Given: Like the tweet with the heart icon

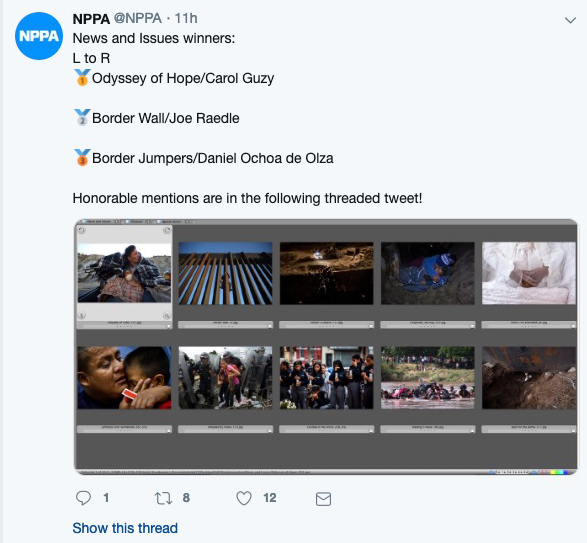Looking at the screenshot, I should point(244,498).
